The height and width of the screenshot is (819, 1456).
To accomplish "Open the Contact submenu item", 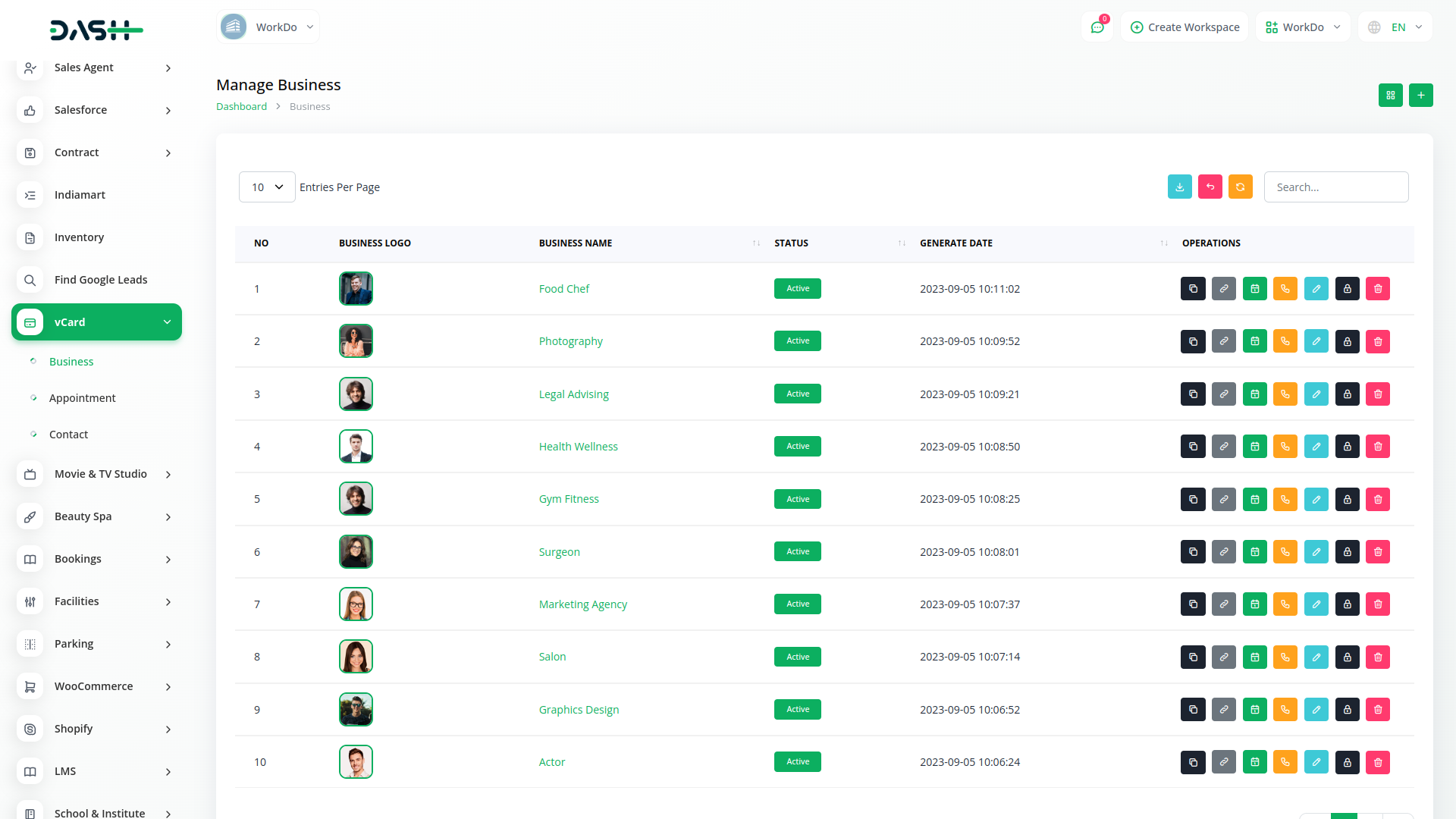I will pos(68,435).
